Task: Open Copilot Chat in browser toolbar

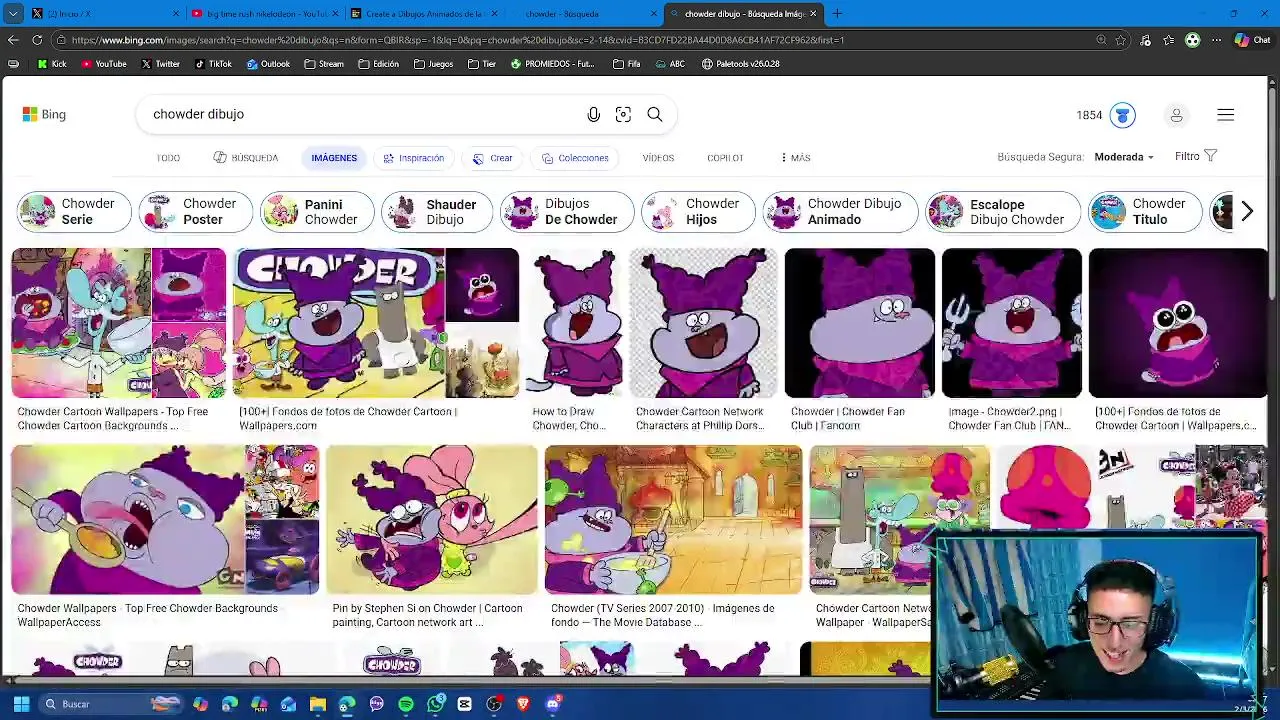Action: tap(1252, 40)
